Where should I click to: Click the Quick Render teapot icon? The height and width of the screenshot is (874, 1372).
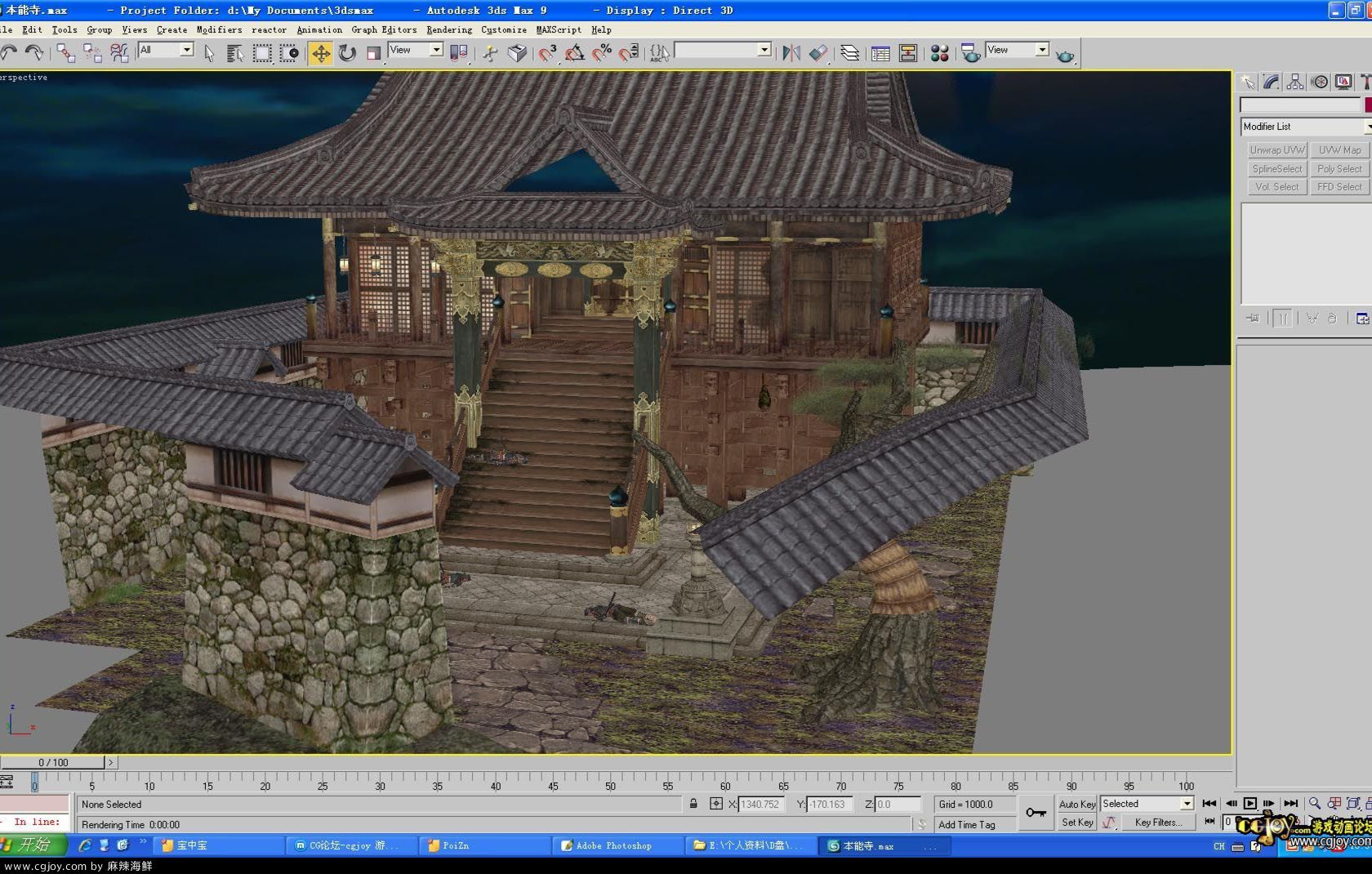1065,55
